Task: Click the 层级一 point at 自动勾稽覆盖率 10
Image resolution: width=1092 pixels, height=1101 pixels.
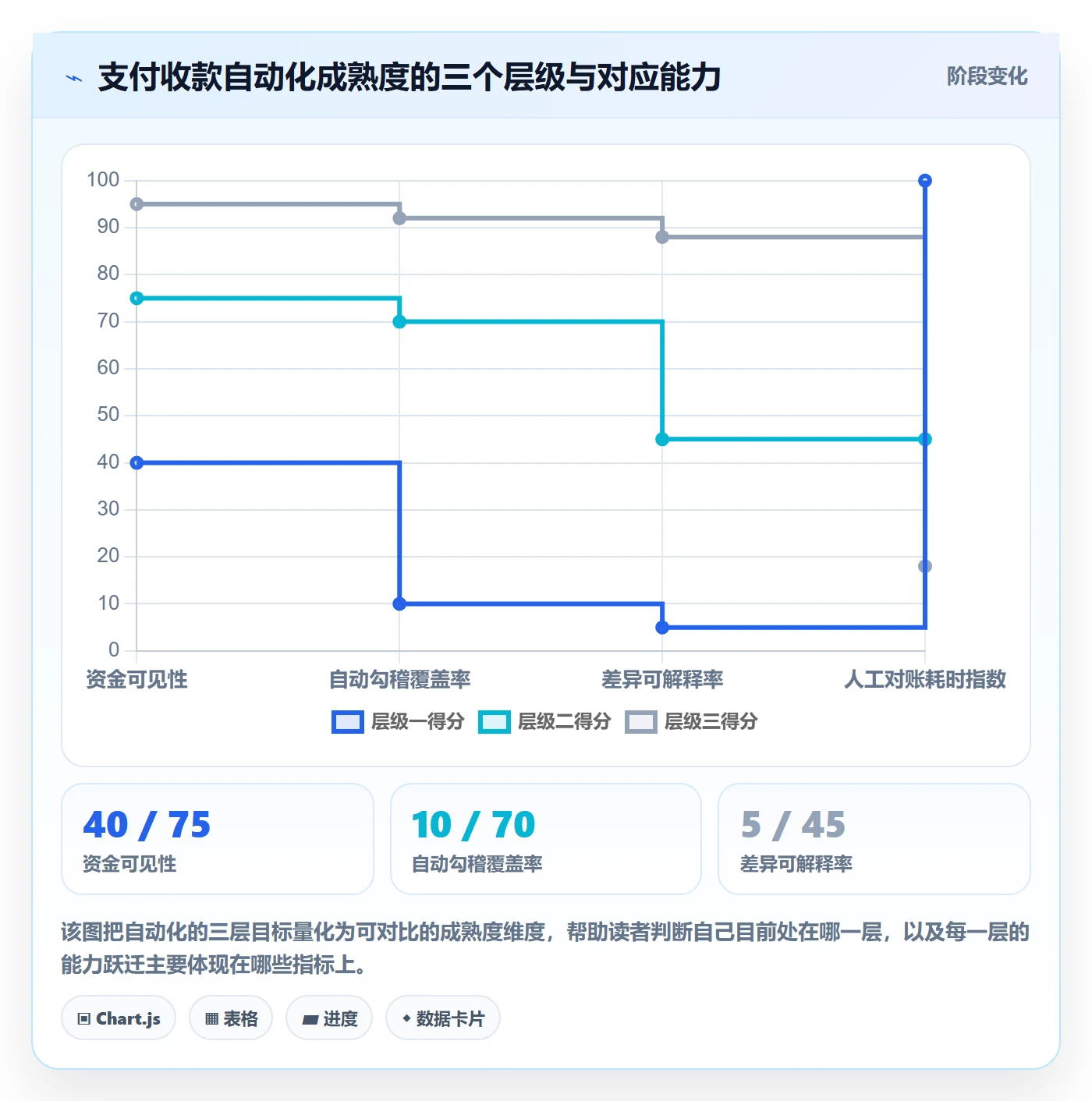Action: [399, 604]
